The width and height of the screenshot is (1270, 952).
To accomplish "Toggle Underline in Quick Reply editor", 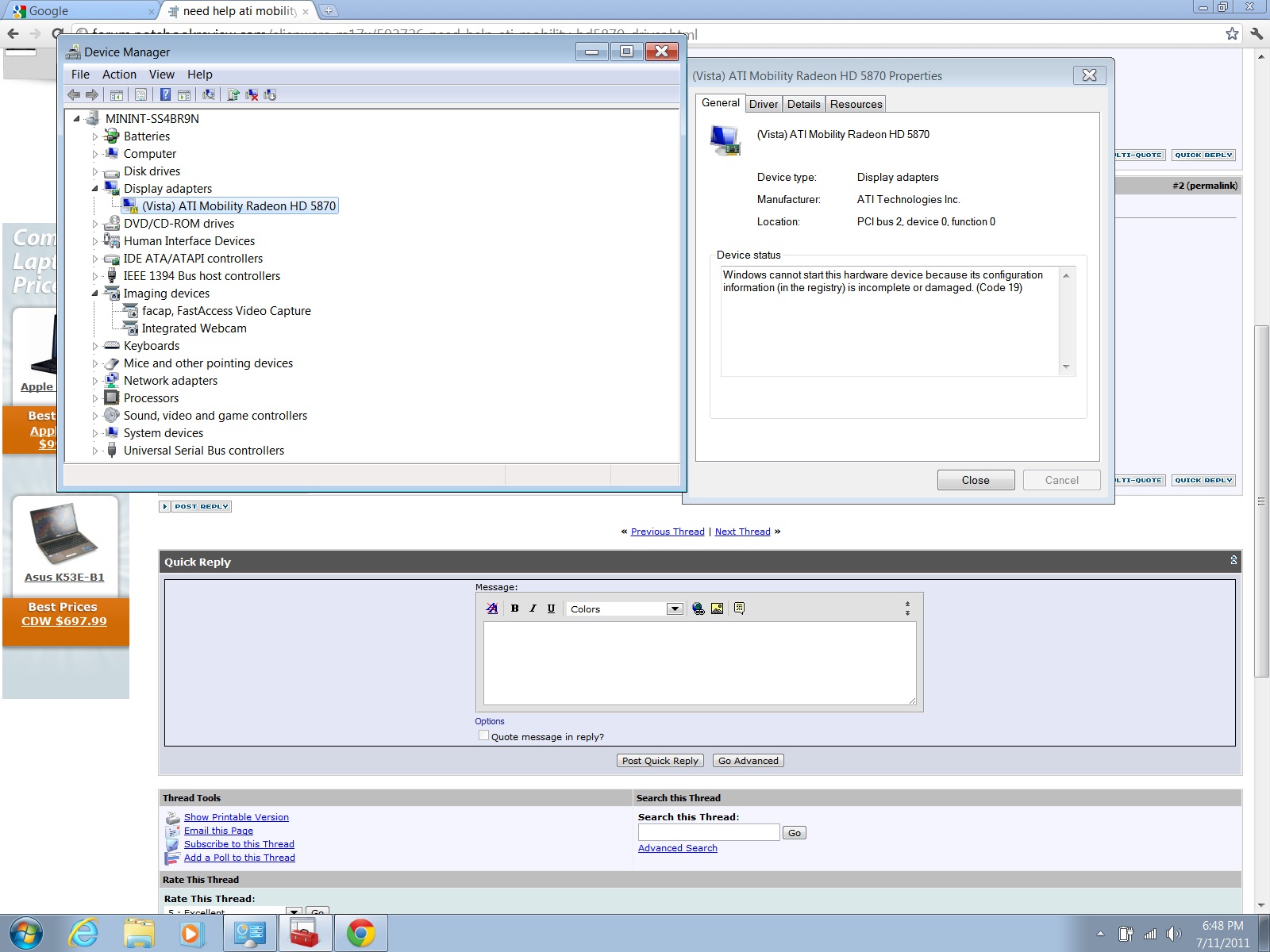I will point(551,608).
